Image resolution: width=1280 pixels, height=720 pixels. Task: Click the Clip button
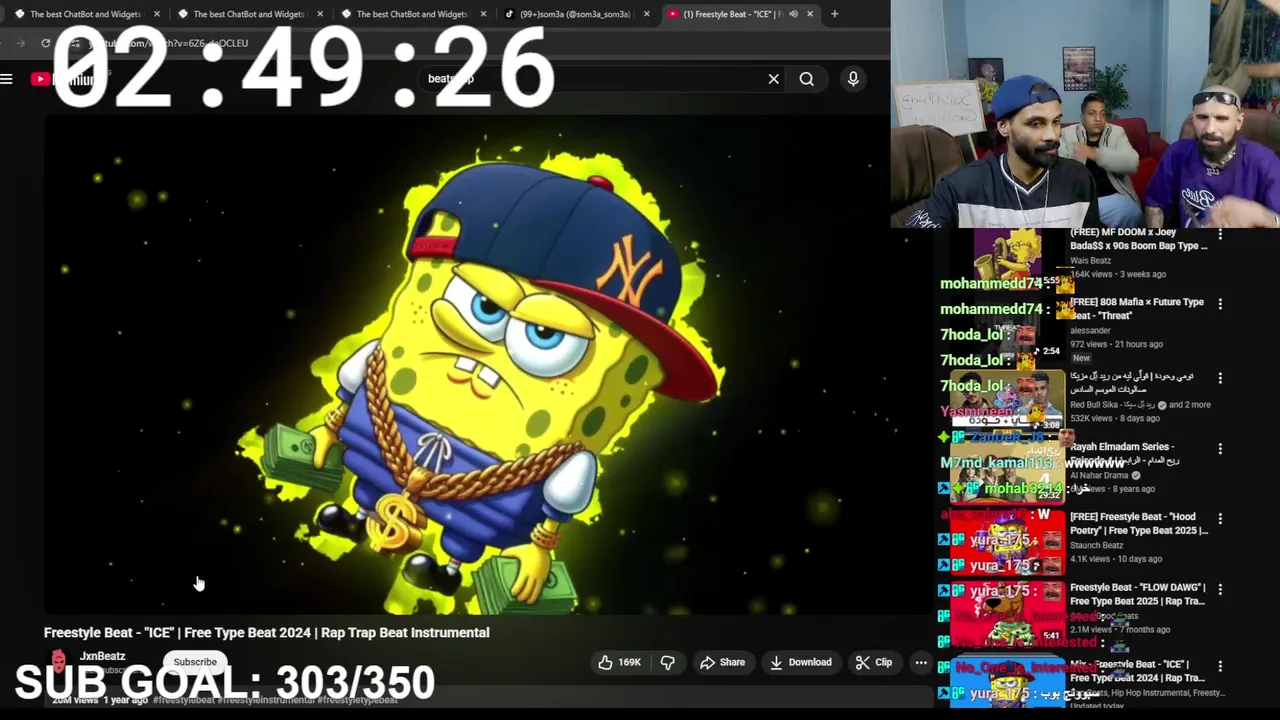tap(874, 662)
